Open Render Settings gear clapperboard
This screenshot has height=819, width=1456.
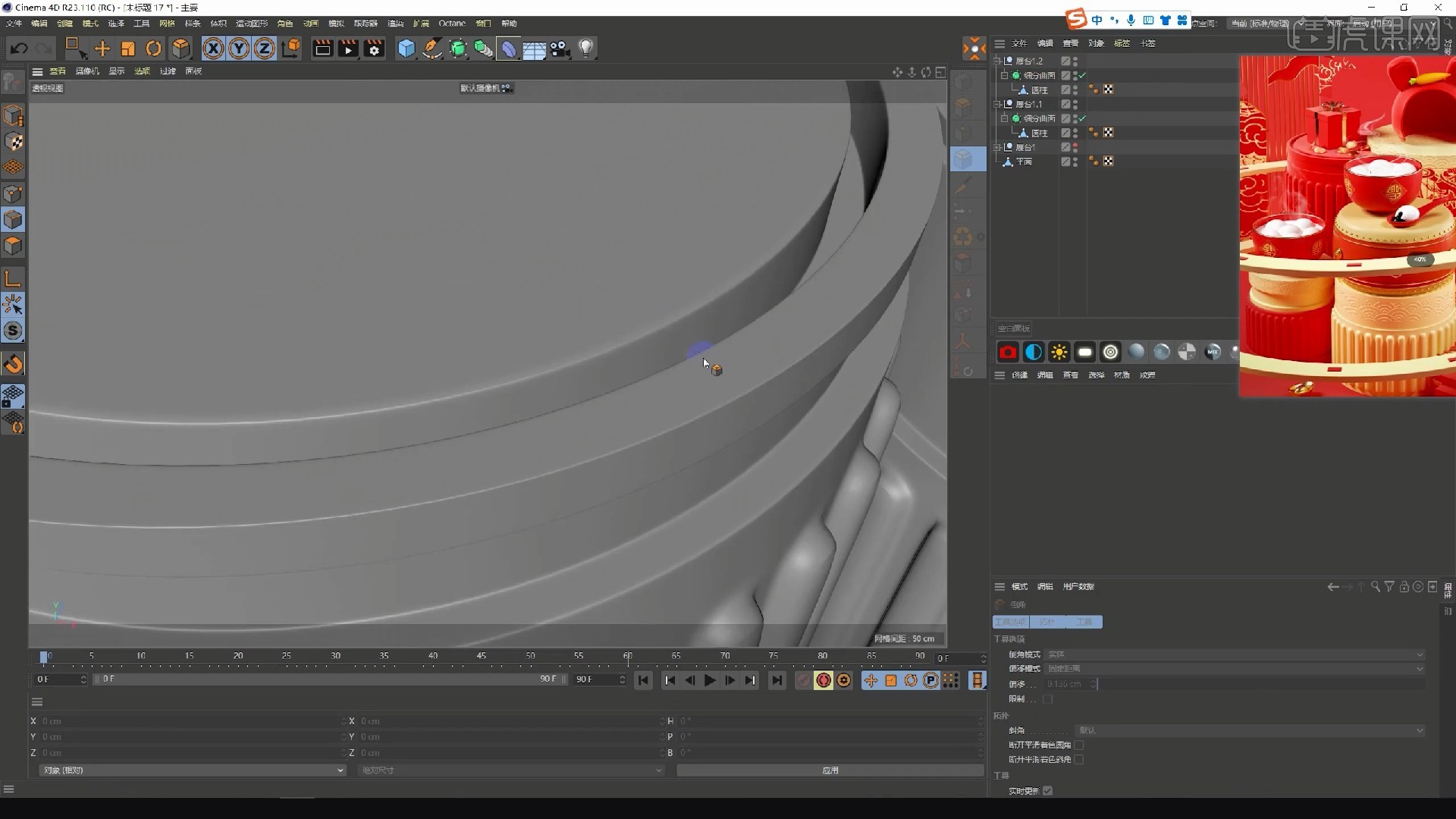374,49
